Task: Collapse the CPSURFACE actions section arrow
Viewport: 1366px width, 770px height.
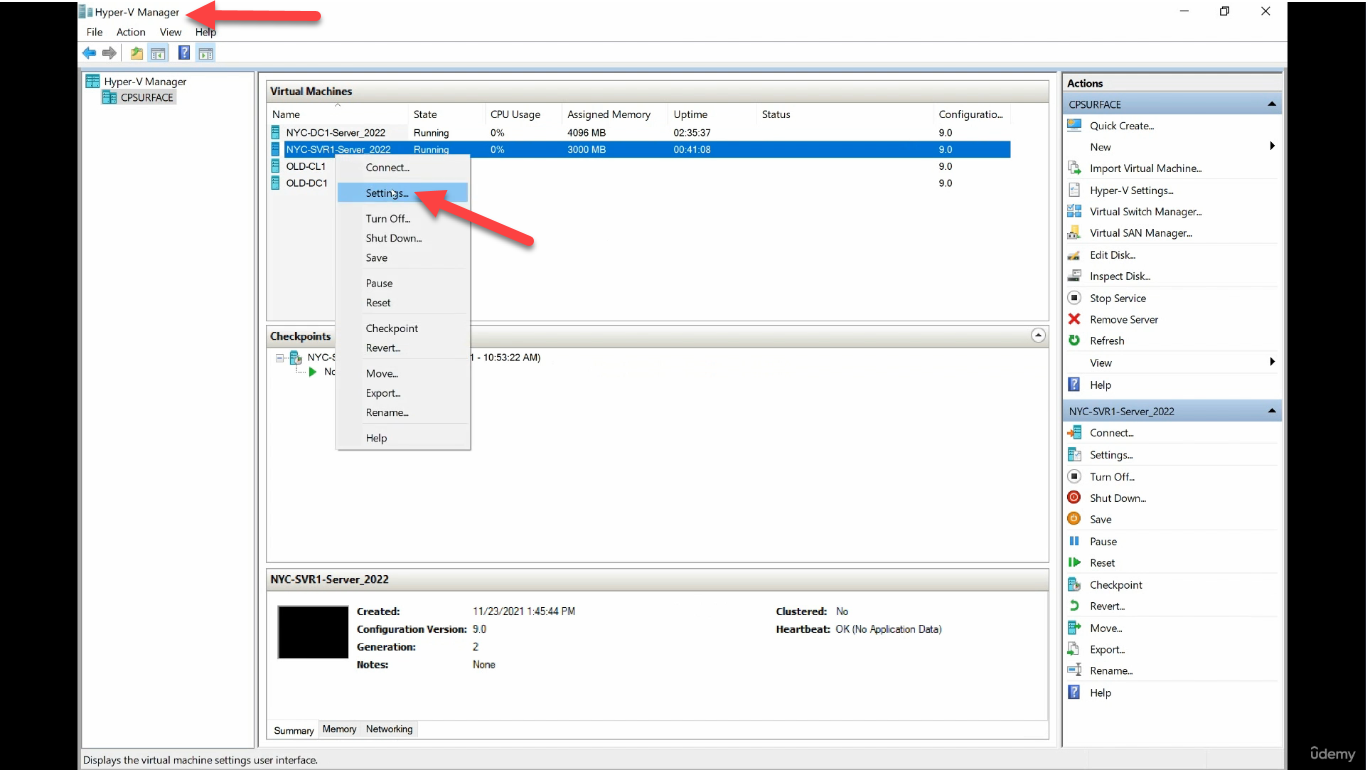Action: 1272,104
